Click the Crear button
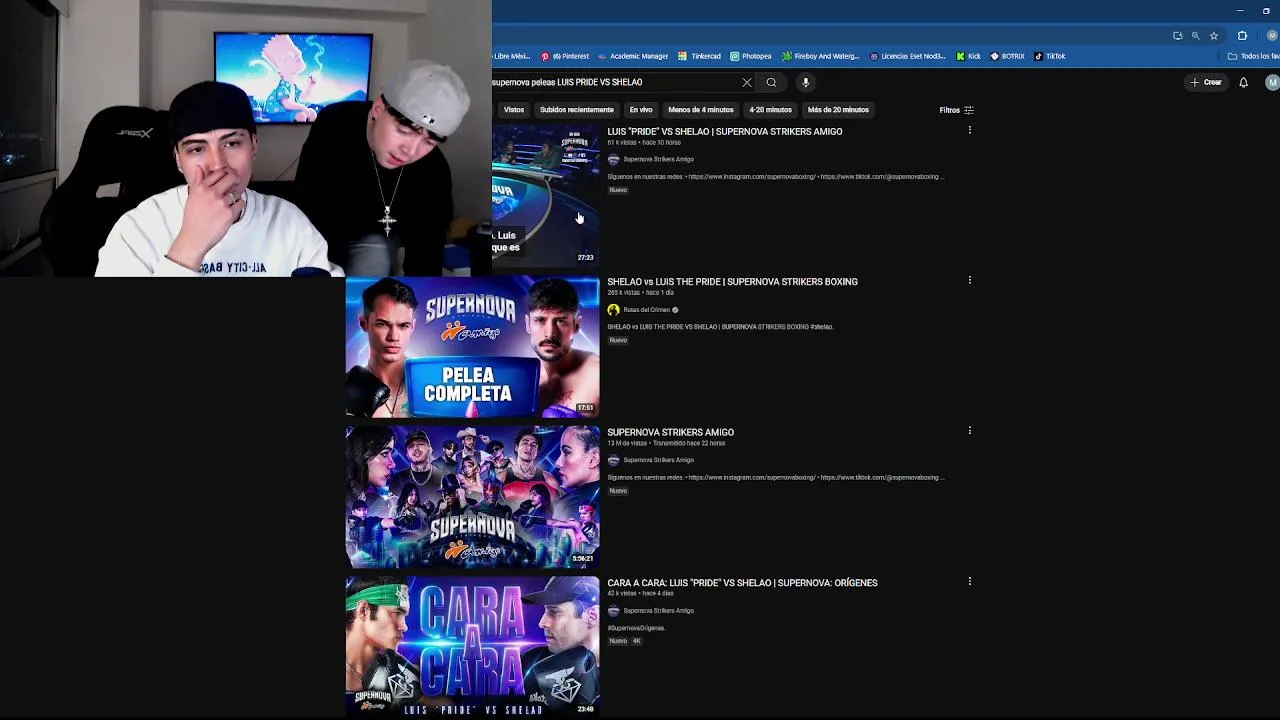Image resolution: width=1280 pixels, height=720 pixels. click(1206, 82)
